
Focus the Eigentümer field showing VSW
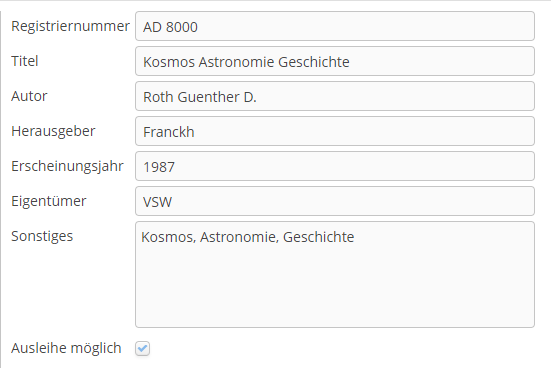[x=335, y=201]
